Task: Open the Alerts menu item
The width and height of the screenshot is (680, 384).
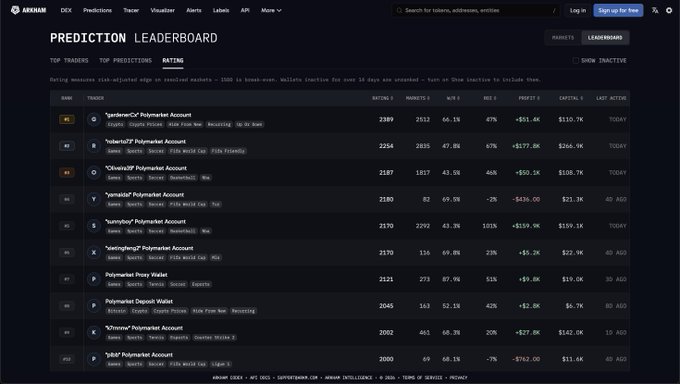Action: (194, 10)
